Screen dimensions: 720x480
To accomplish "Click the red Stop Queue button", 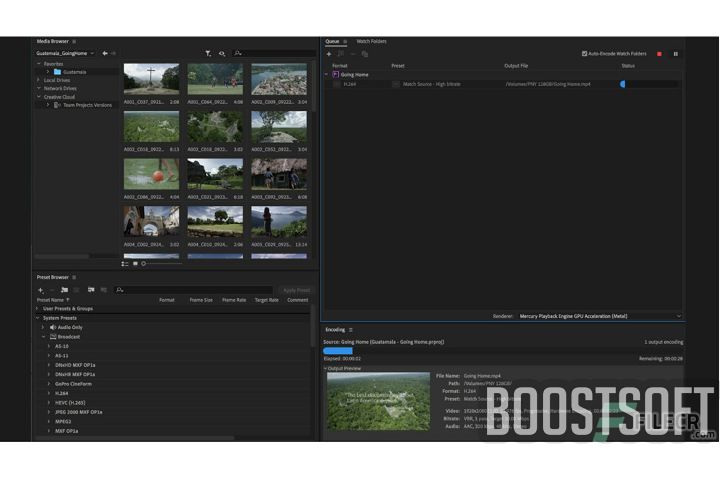I will pos(659,54).
